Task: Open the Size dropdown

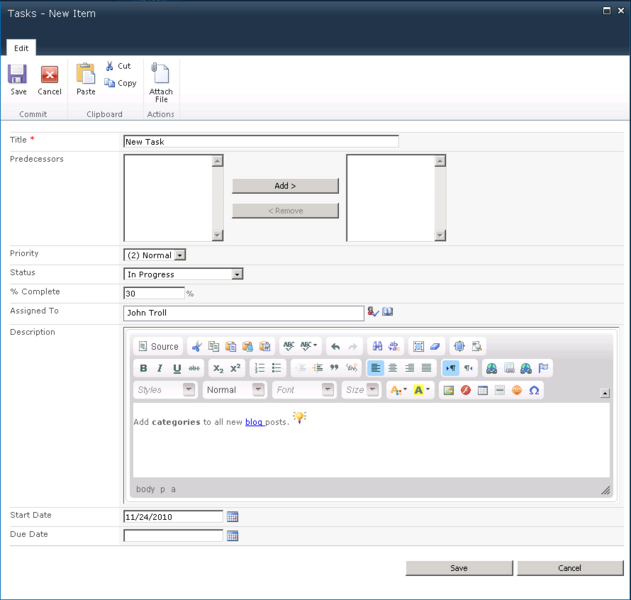Action: 361,390
